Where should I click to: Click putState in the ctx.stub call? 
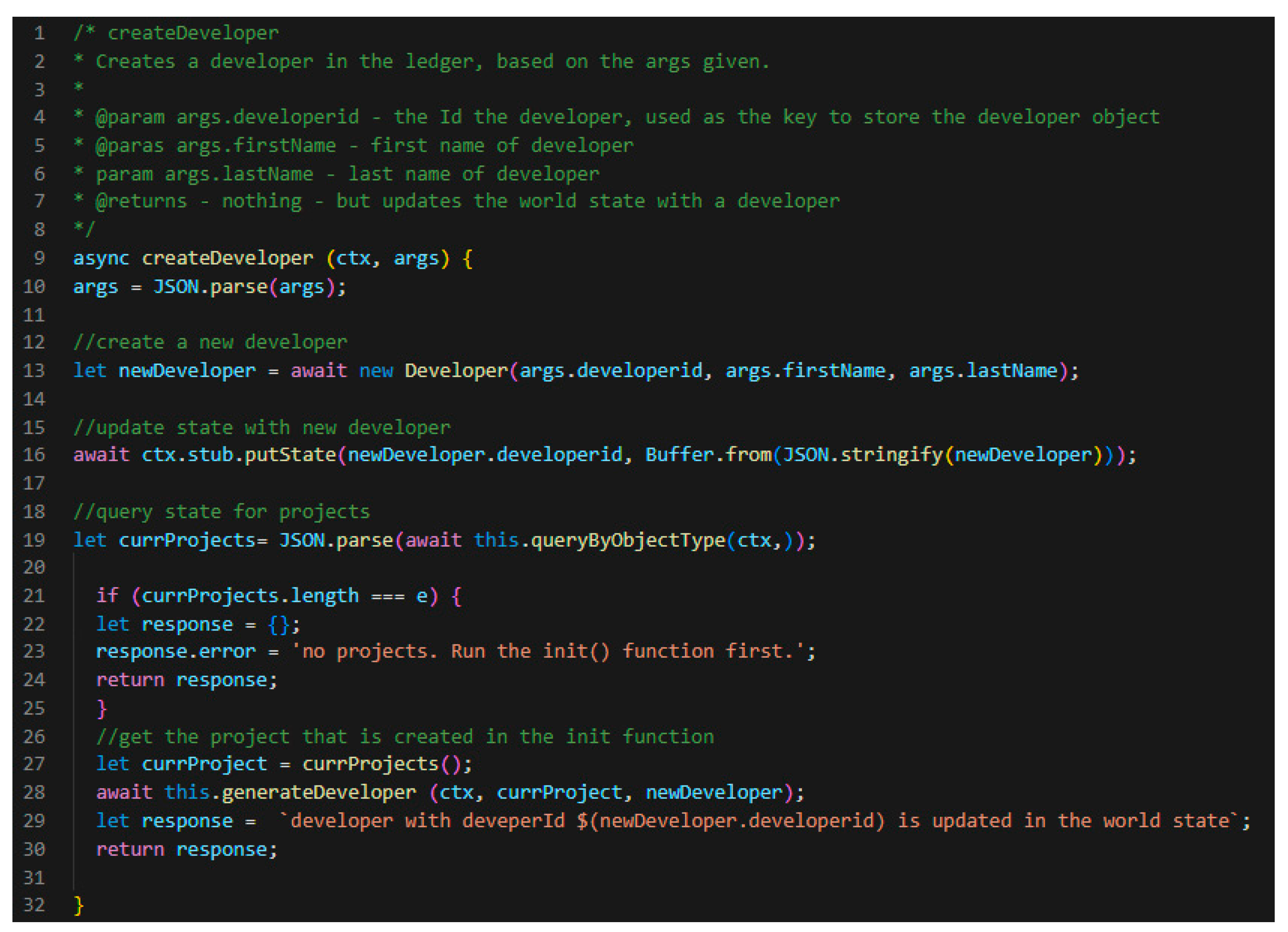290,455
